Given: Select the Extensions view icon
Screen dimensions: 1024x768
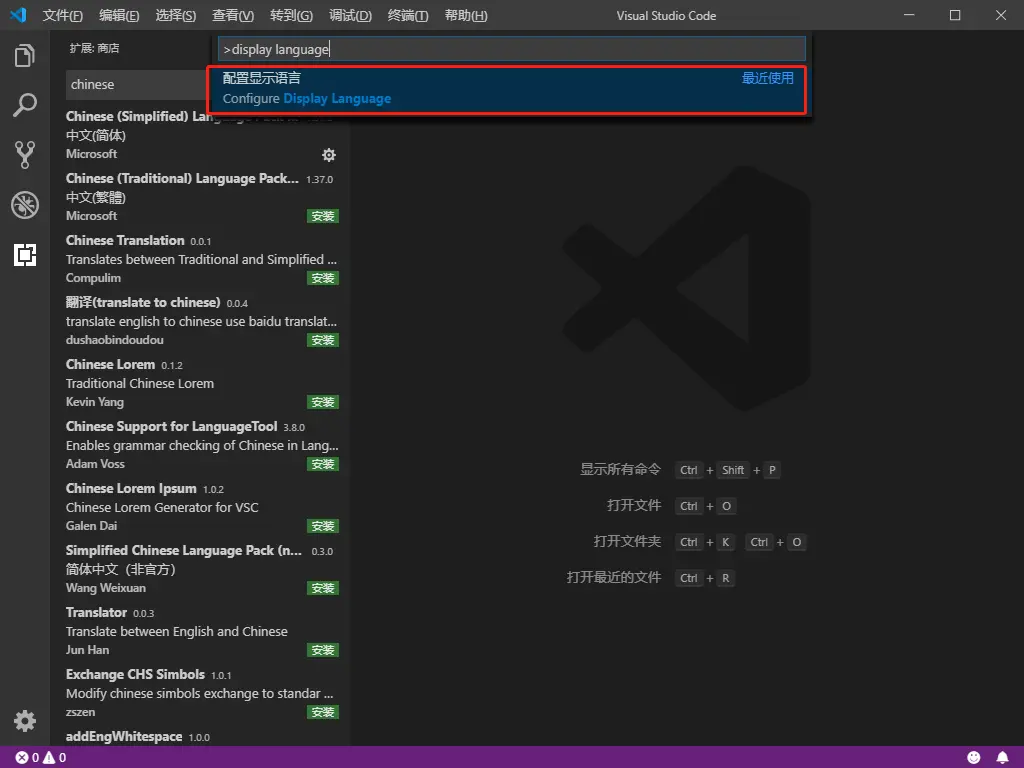Looking at the screenshot, I should tap(25, 255).
